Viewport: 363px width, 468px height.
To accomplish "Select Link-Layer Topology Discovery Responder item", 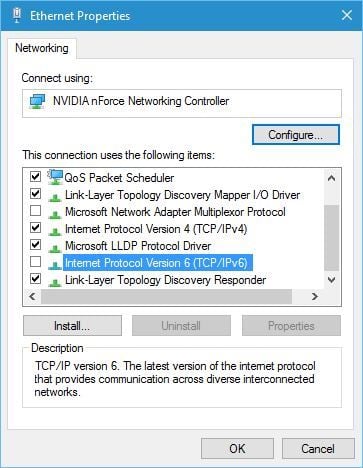I will [x=165, y=280].
